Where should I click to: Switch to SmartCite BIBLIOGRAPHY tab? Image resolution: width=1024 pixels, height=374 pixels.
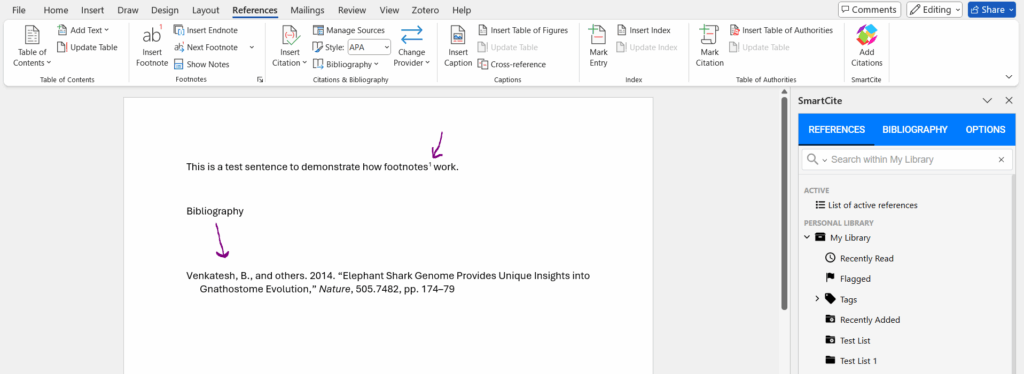coord(914,129)
